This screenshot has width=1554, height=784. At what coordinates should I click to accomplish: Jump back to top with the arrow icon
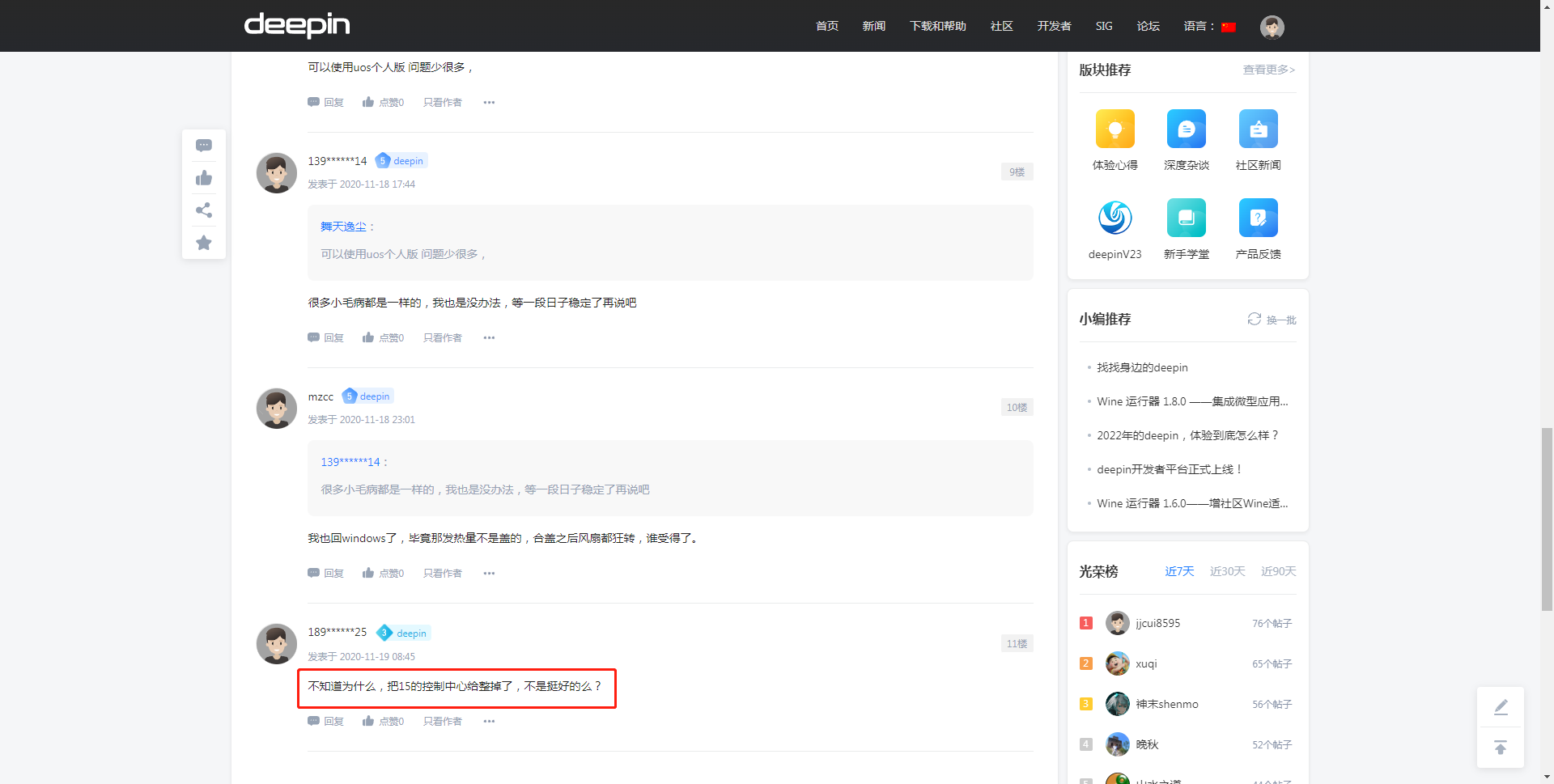(1501, 748)
